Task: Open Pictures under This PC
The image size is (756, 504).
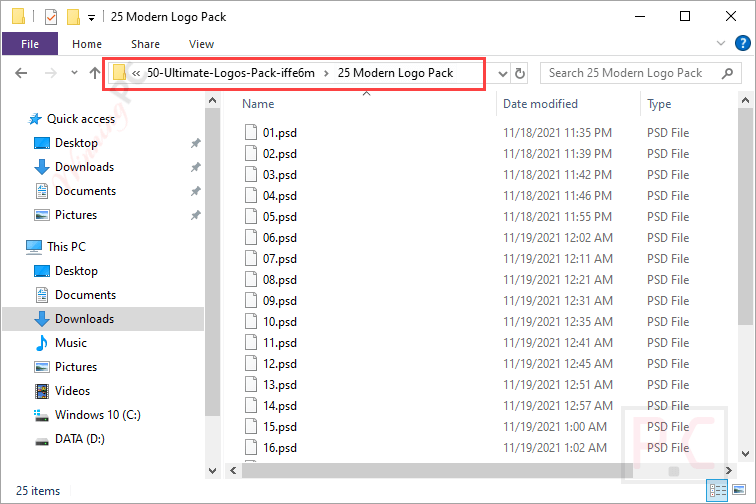Action: (x=76, y=367)
